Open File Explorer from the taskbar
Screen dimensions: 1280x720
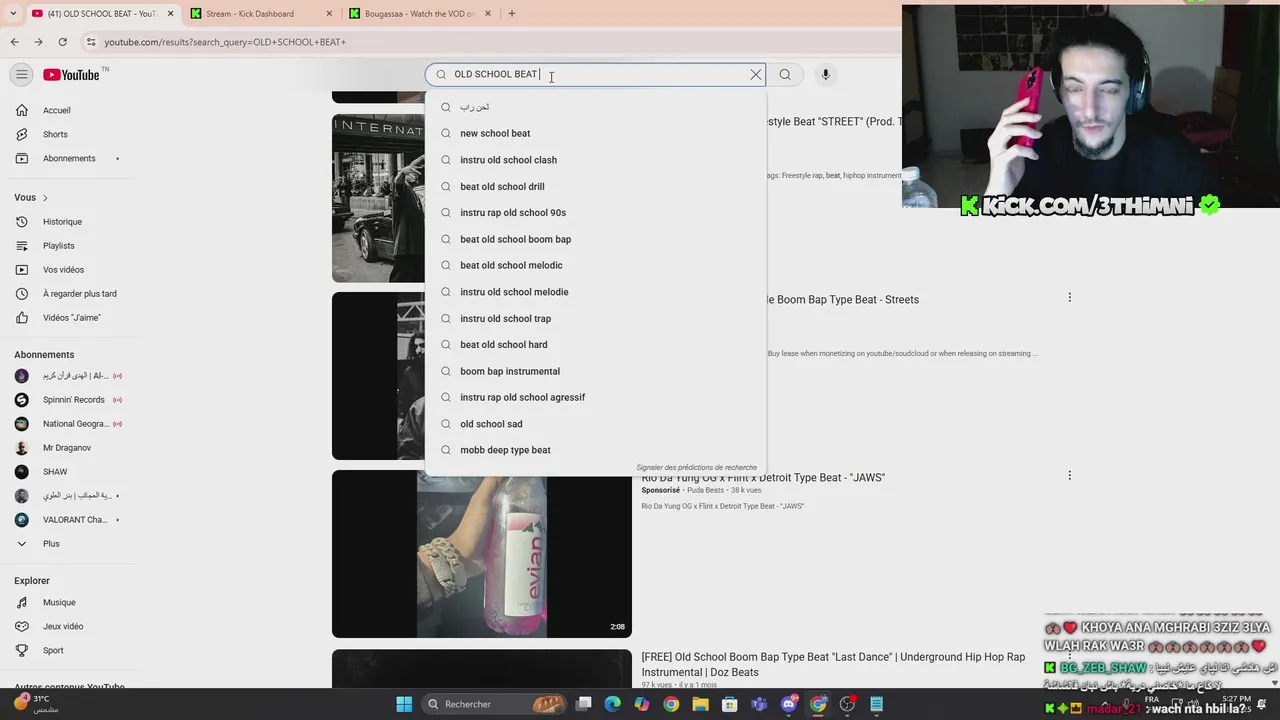[x=701, y=704]
